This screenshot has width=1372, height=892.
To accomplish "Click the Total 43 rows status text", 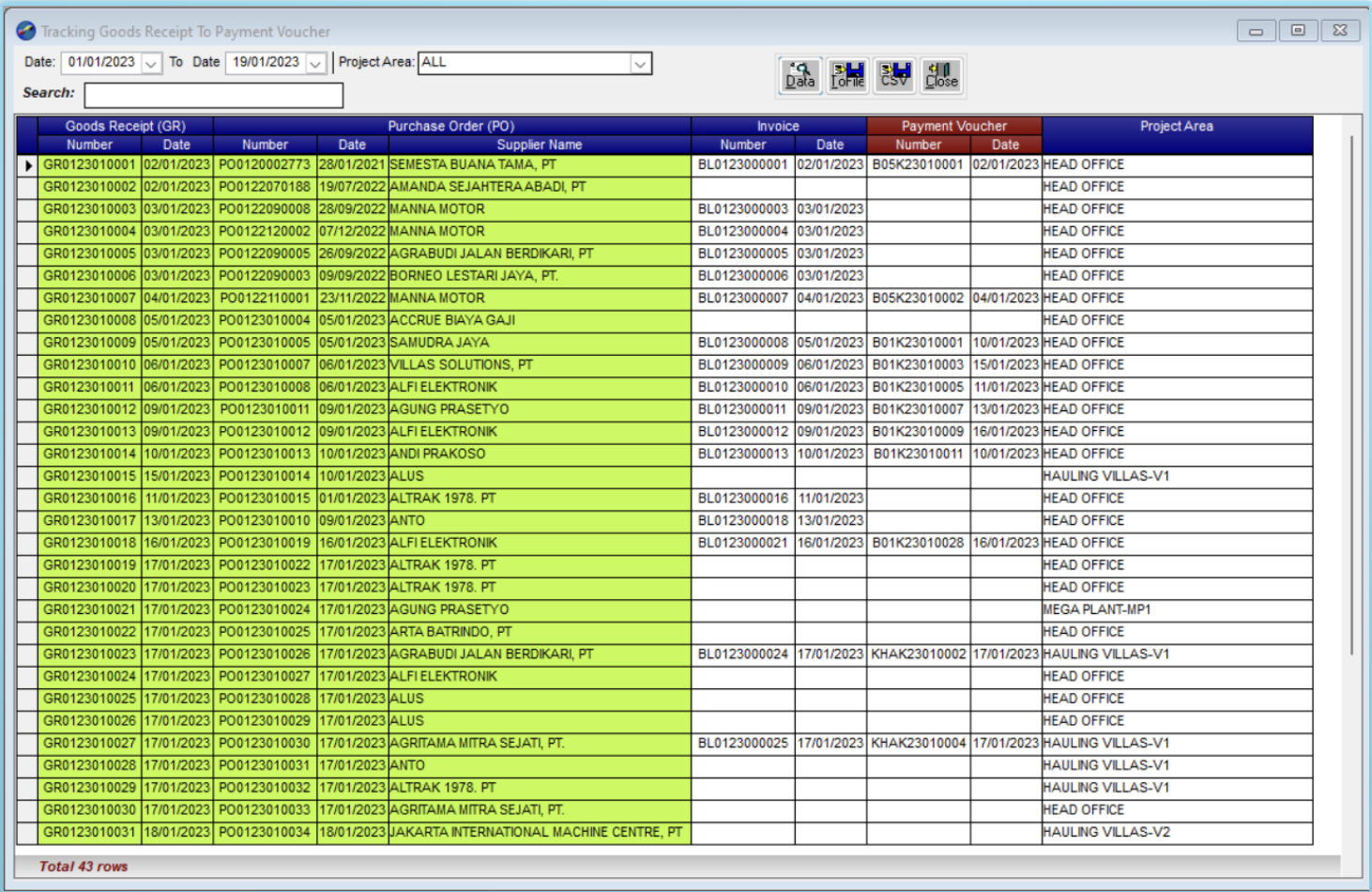I will point(84,867).
